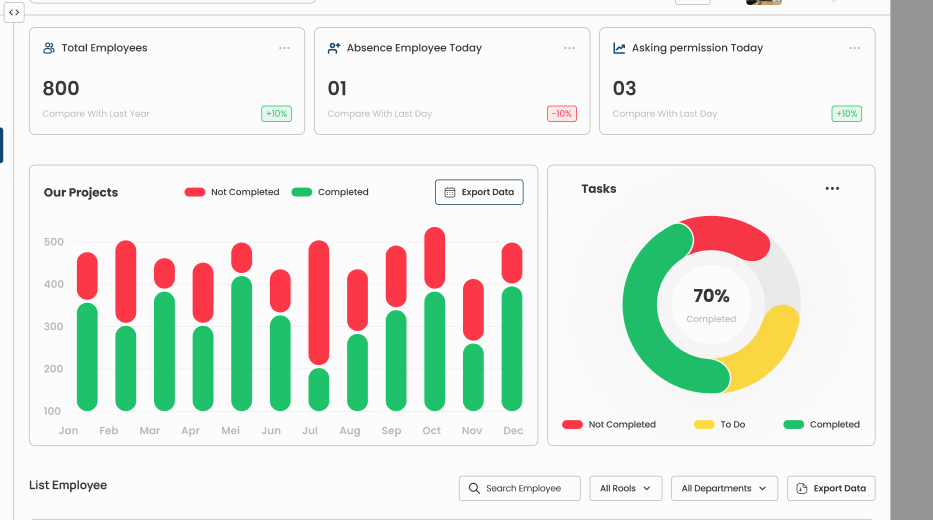Expand the All Rools dropdown
The image size is (933, 520).
click(625, 488)
